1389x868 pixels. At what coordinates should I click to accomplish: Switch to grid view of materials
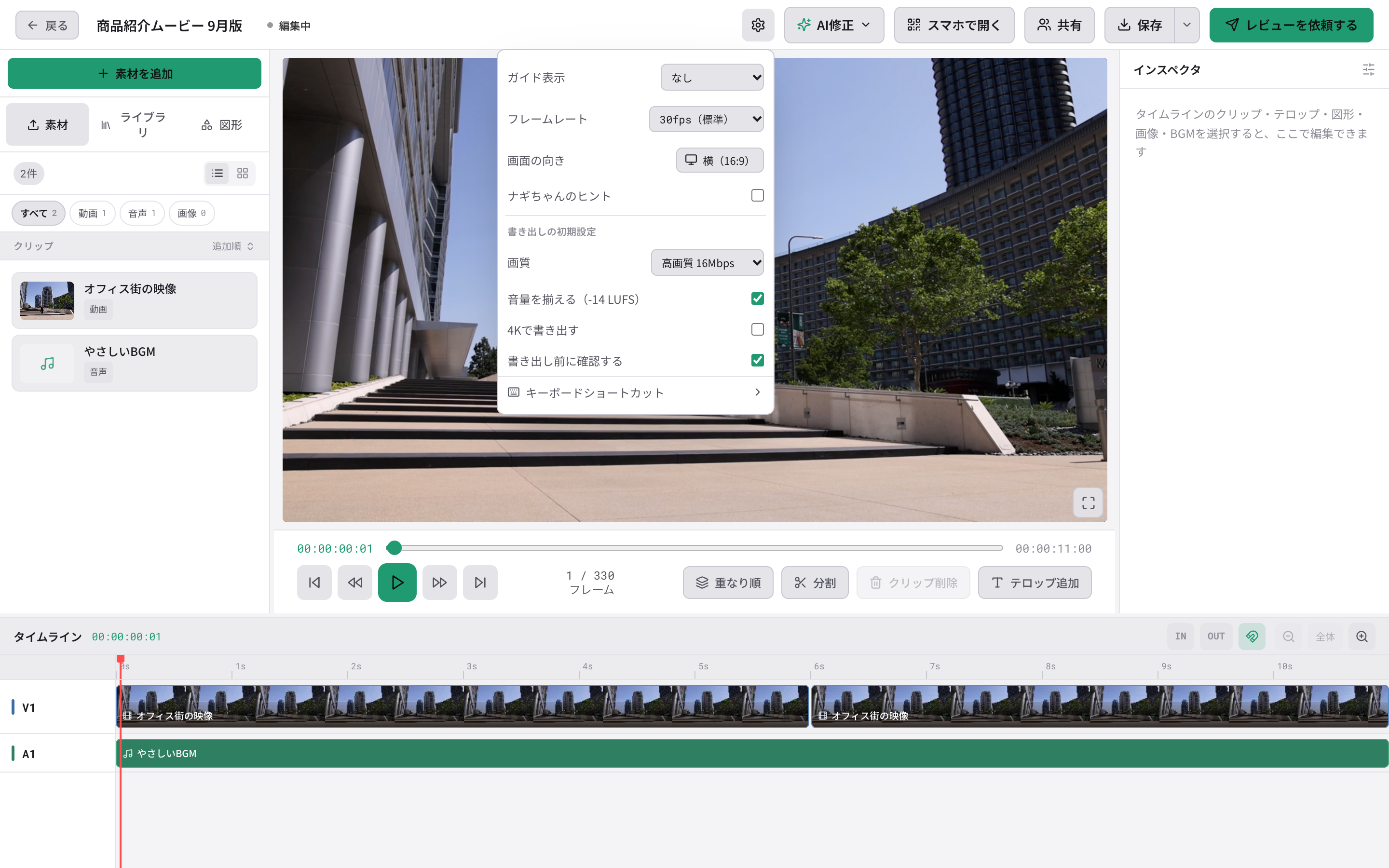[243, 173]
